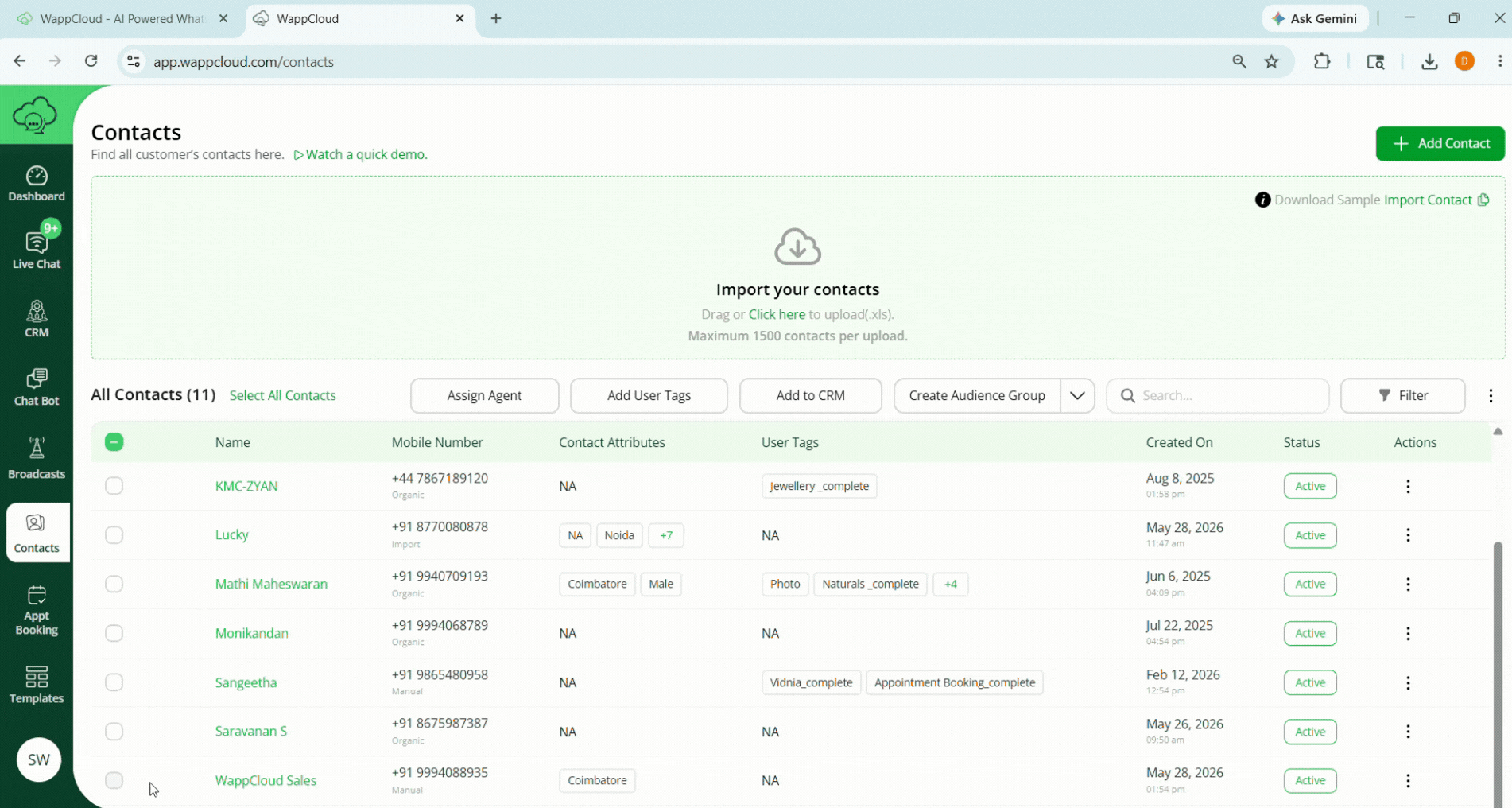Viewport: 1512px width, 808px height.
Task: Check the Lucky contact checkbox
Action: (x=114, y=535)
